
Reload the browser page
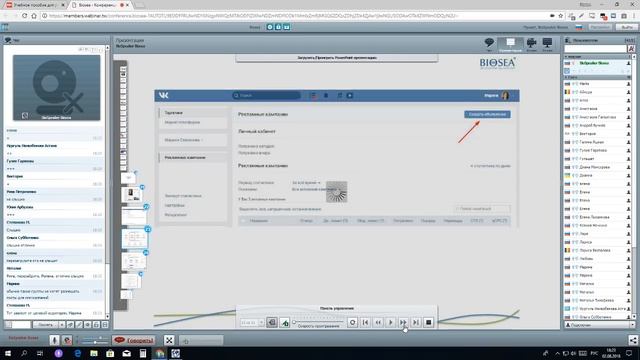(x=24, y=16)
